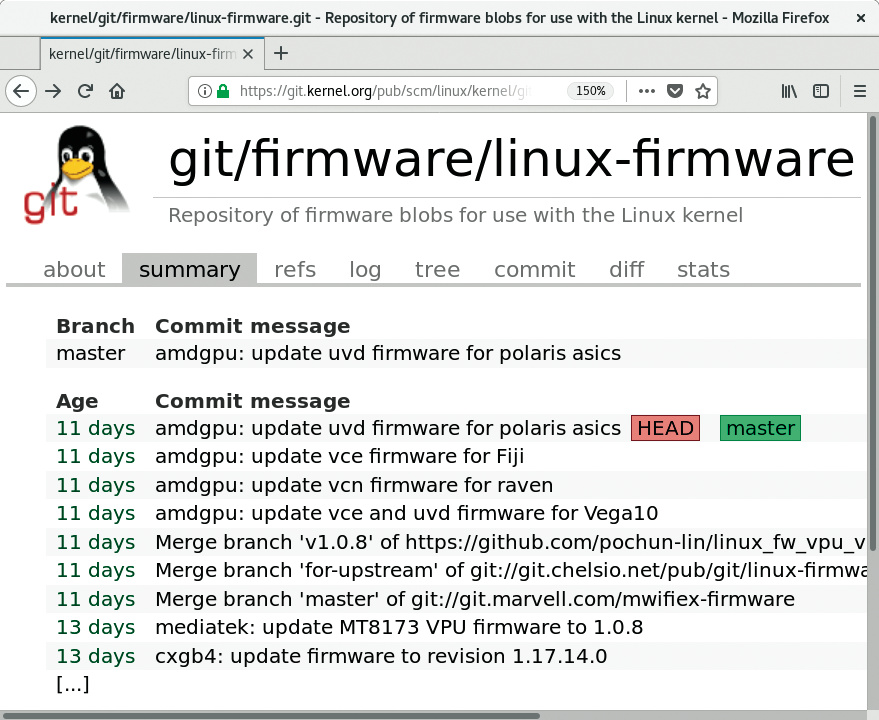Reload the current page

pyautogui.click(x=85, y=91)
